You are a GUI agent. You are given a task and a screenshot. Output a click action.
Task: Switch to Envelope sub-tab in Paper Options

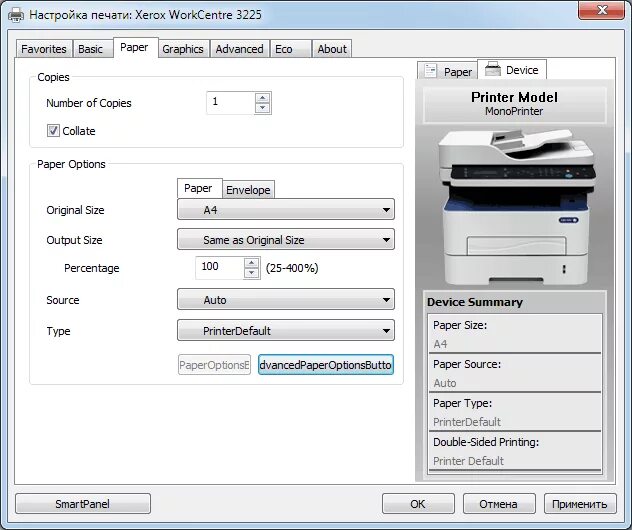point(248,189)
